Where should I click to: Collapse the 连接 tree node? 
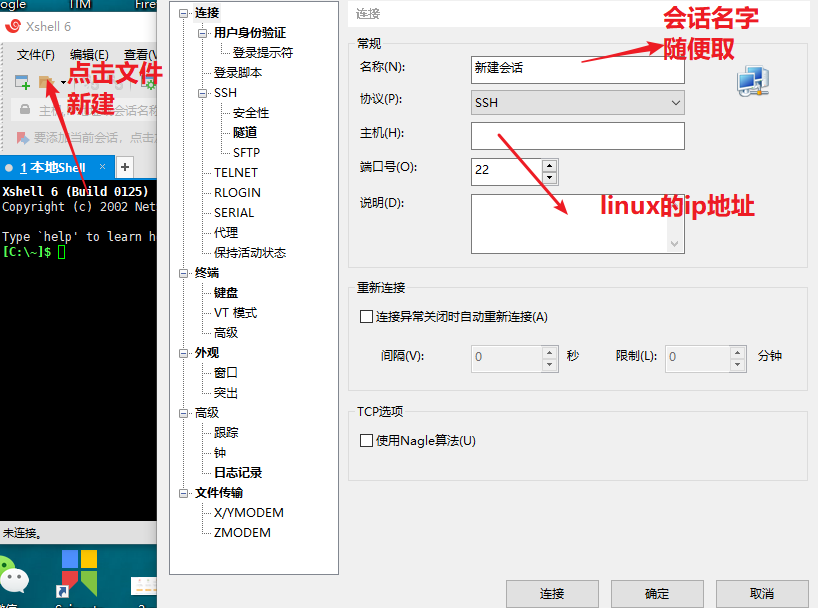[183, 13]
